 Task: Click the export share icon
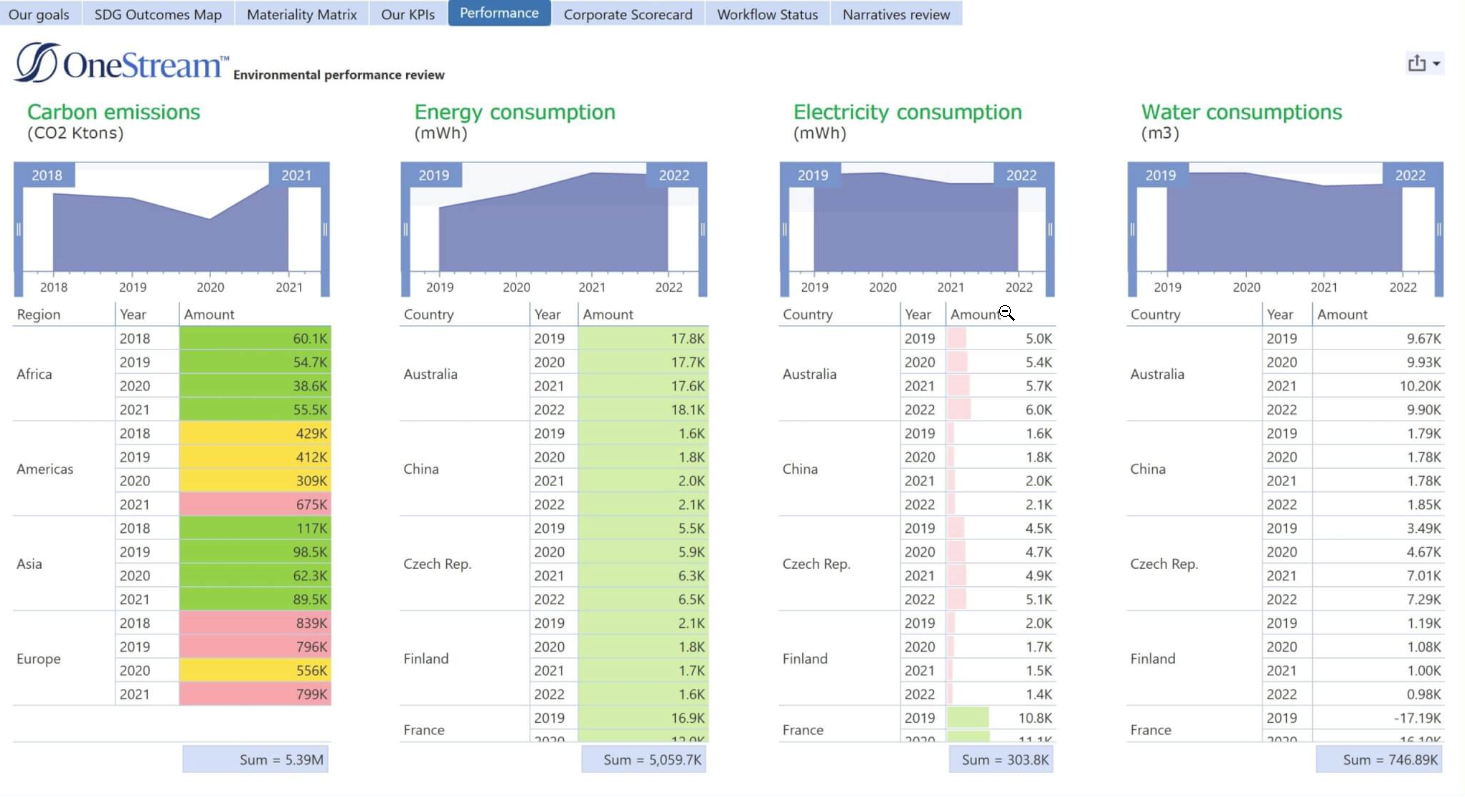point(1416,64)
